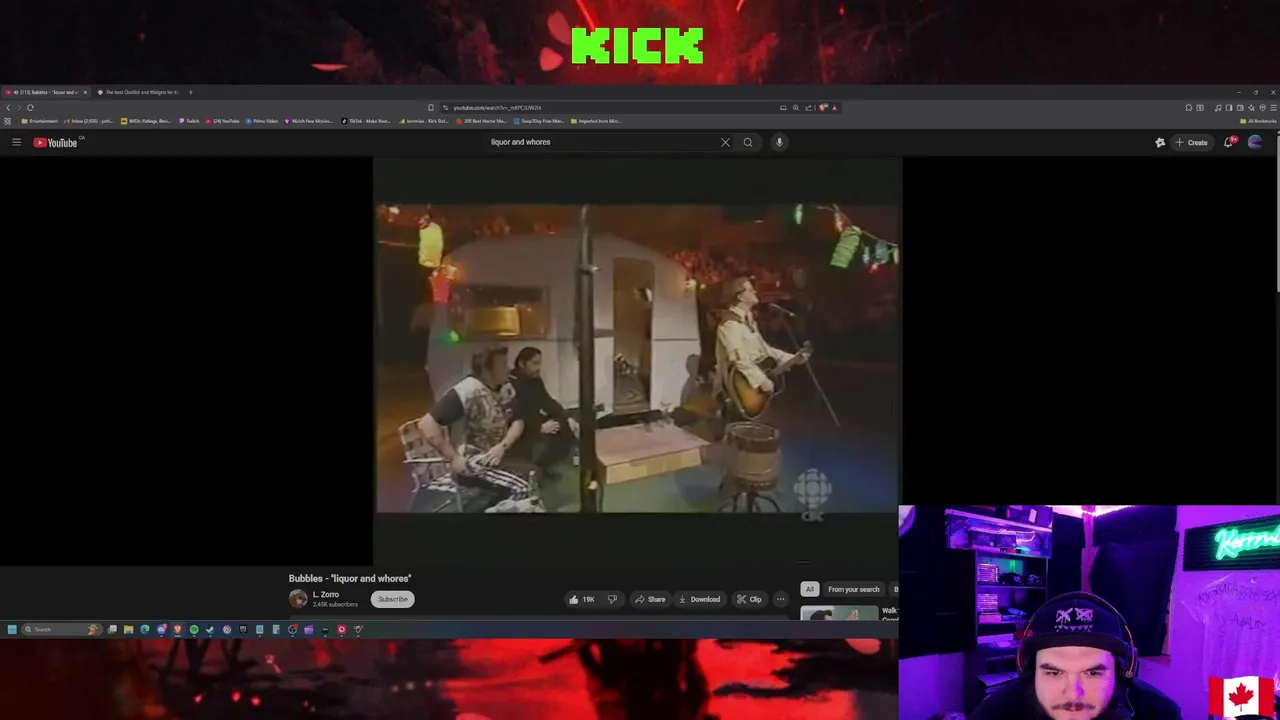
Task: Dislike the video with thumbs down
Action: click(x=612, y=599)
